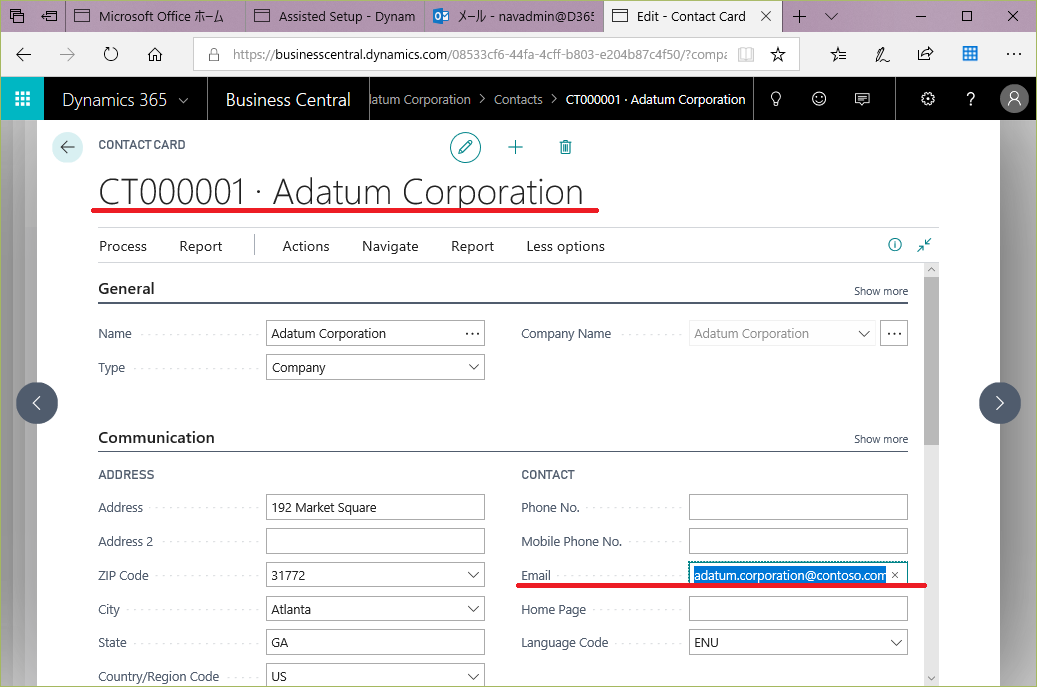Image resolution: width=1037 pixels, height=687 pixels.
Task: Go to previous contact record arrow
Action: (37, 403)
